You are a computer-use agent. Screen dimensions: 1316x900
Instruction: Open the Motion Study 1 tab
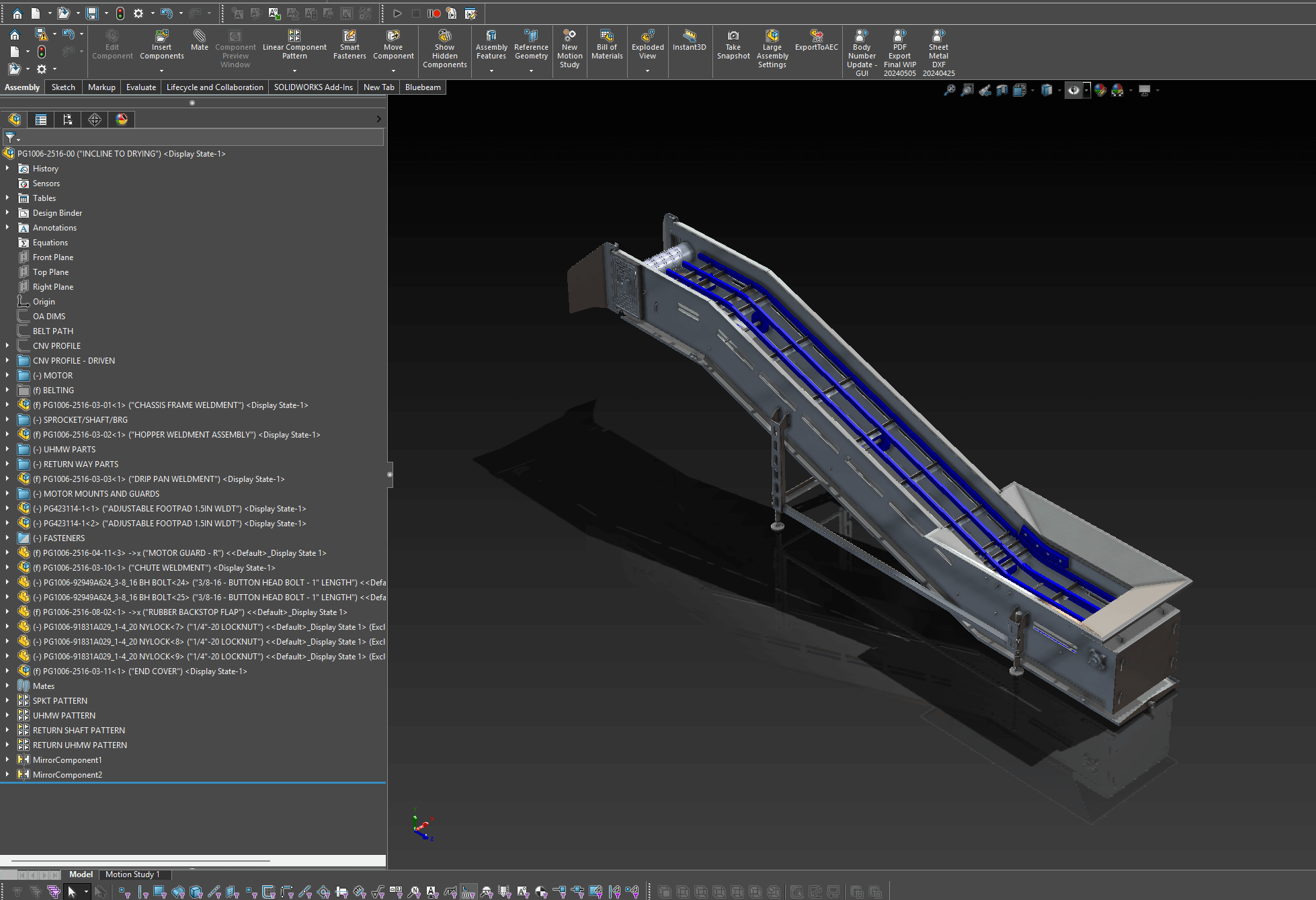click(x=132, y=874)
